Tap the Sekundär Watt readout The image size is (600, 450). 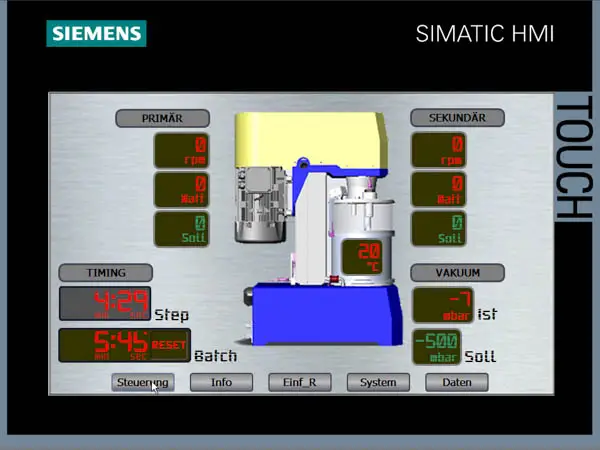click(x=438, y=189)
